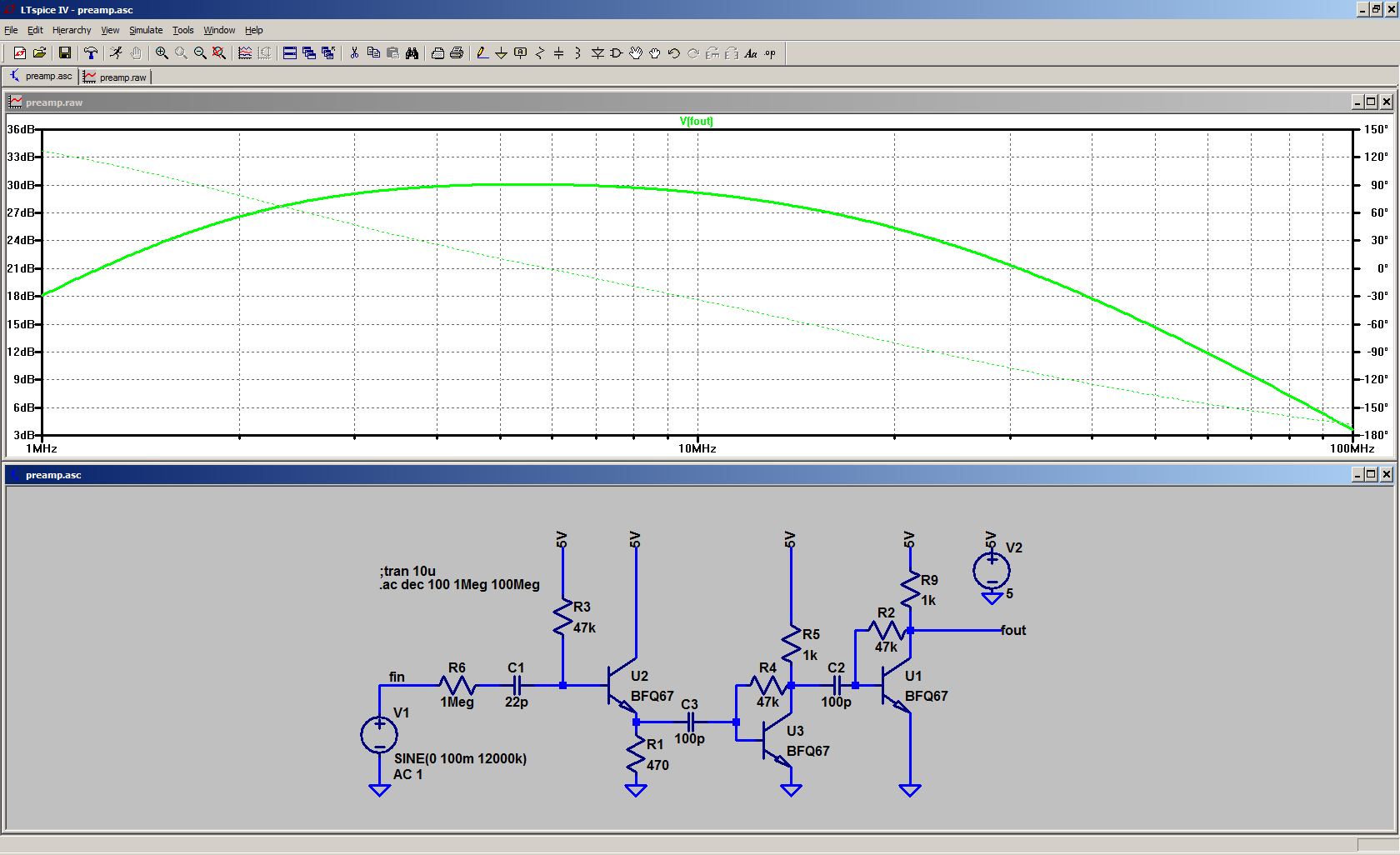Open the Edit menu
Viewport: 1400px width, 855px height.
[x=35, y=30]
